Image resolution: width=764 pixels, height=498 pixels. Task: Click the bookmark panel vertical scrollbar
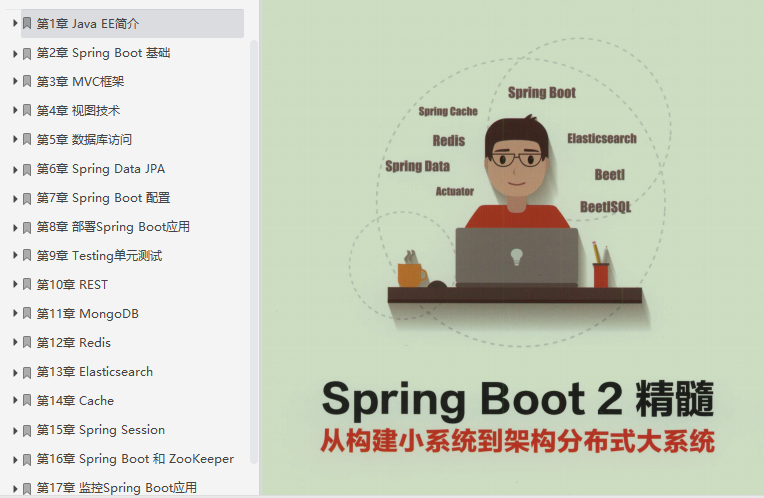click(x=253, y=251)
